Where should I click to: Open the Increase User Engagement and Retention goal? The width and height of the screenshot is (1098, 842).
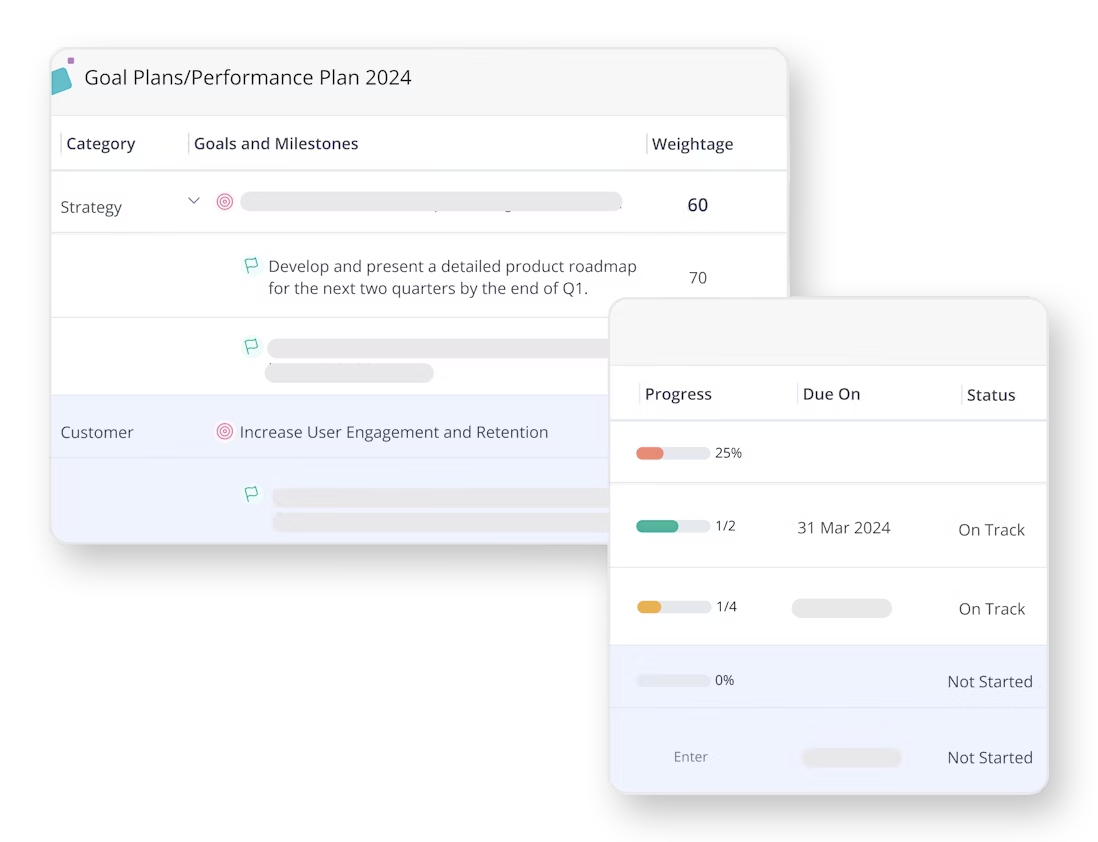[394, 432]
